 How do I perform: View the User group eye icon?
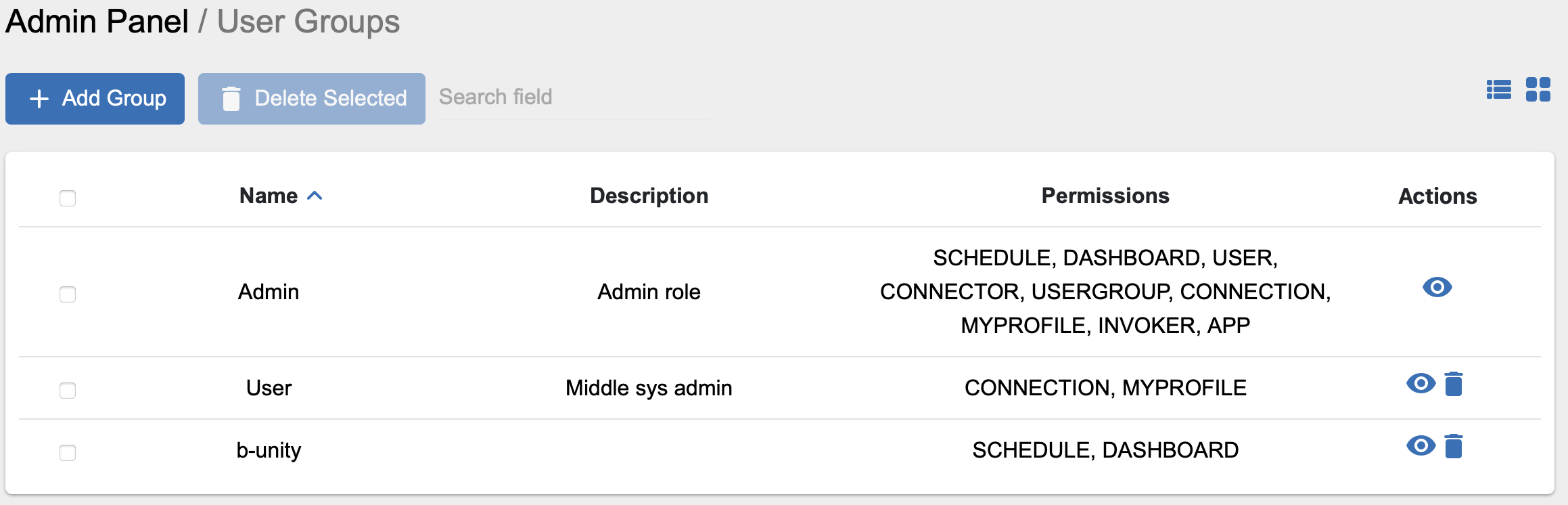1421,383
